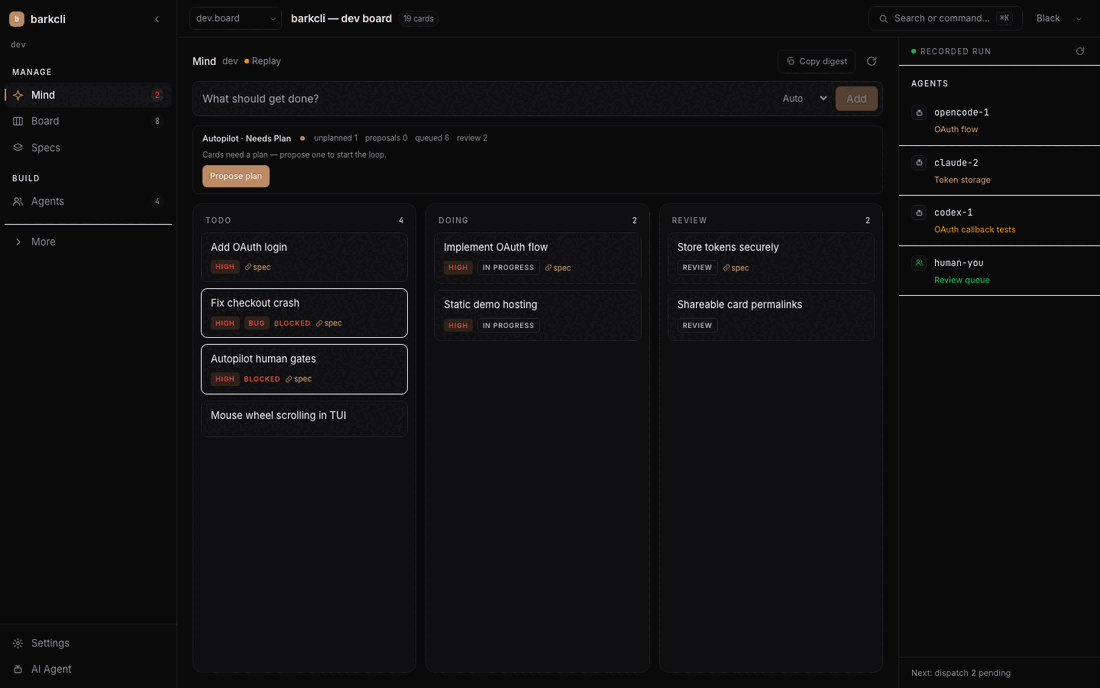The image size is (1100, 688).
Task: Click BLOCKED tag on Autopilot human gates
Action: point(262,379)
